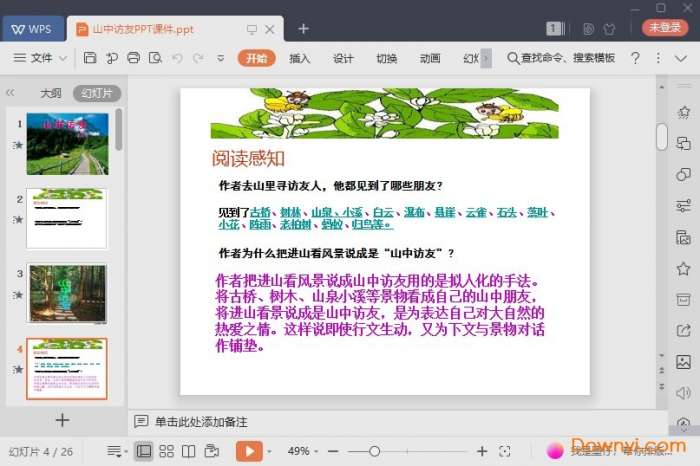Click the Print icon

(x=133, y=58)
